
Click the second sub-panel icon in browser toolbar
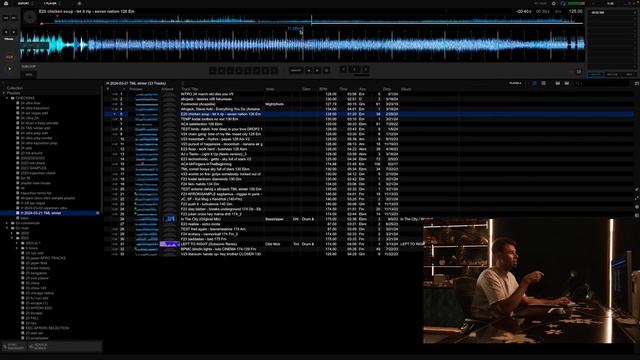(x=567, y=83)
